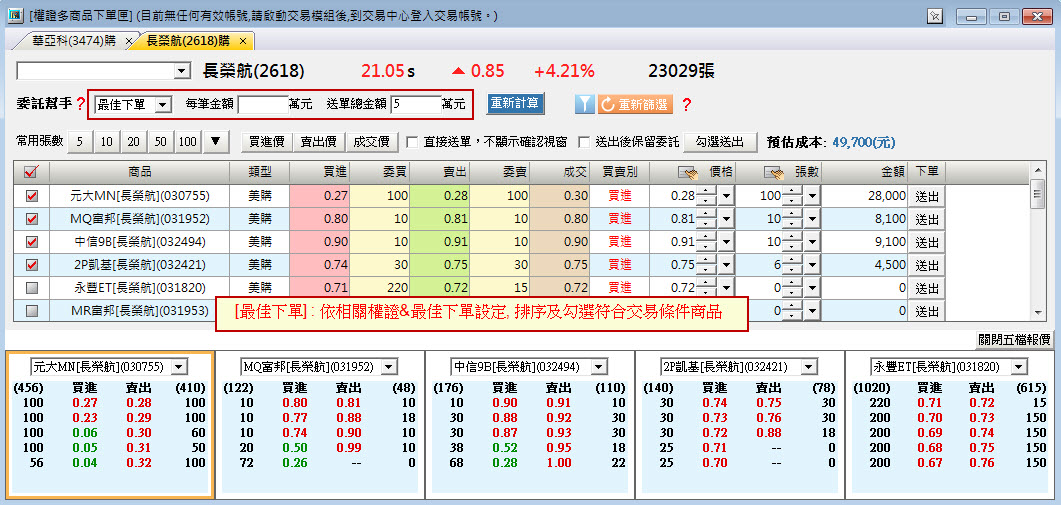1061x505 pixels.
Task: Open 元大MN[長榮航](030755) five-level quote dropdown
Action: tap(179, 366)
